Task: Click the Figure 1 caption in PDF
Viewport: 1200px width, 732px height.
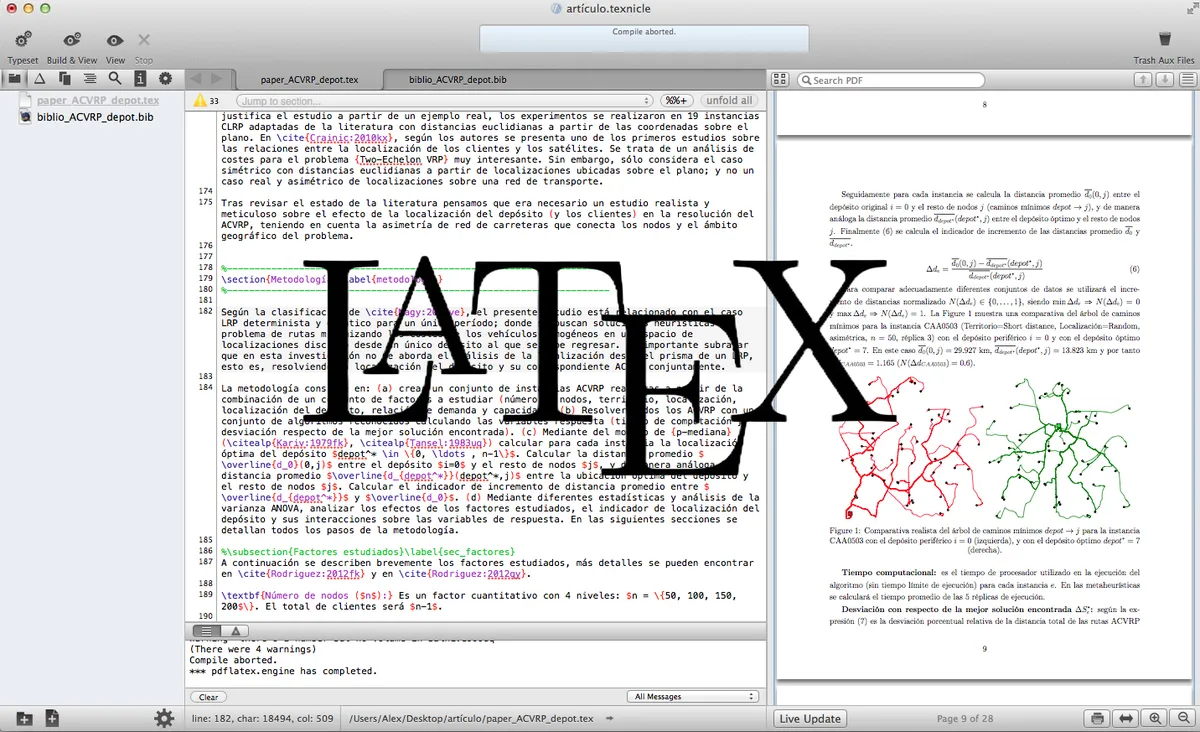Action: pos(985,539)
